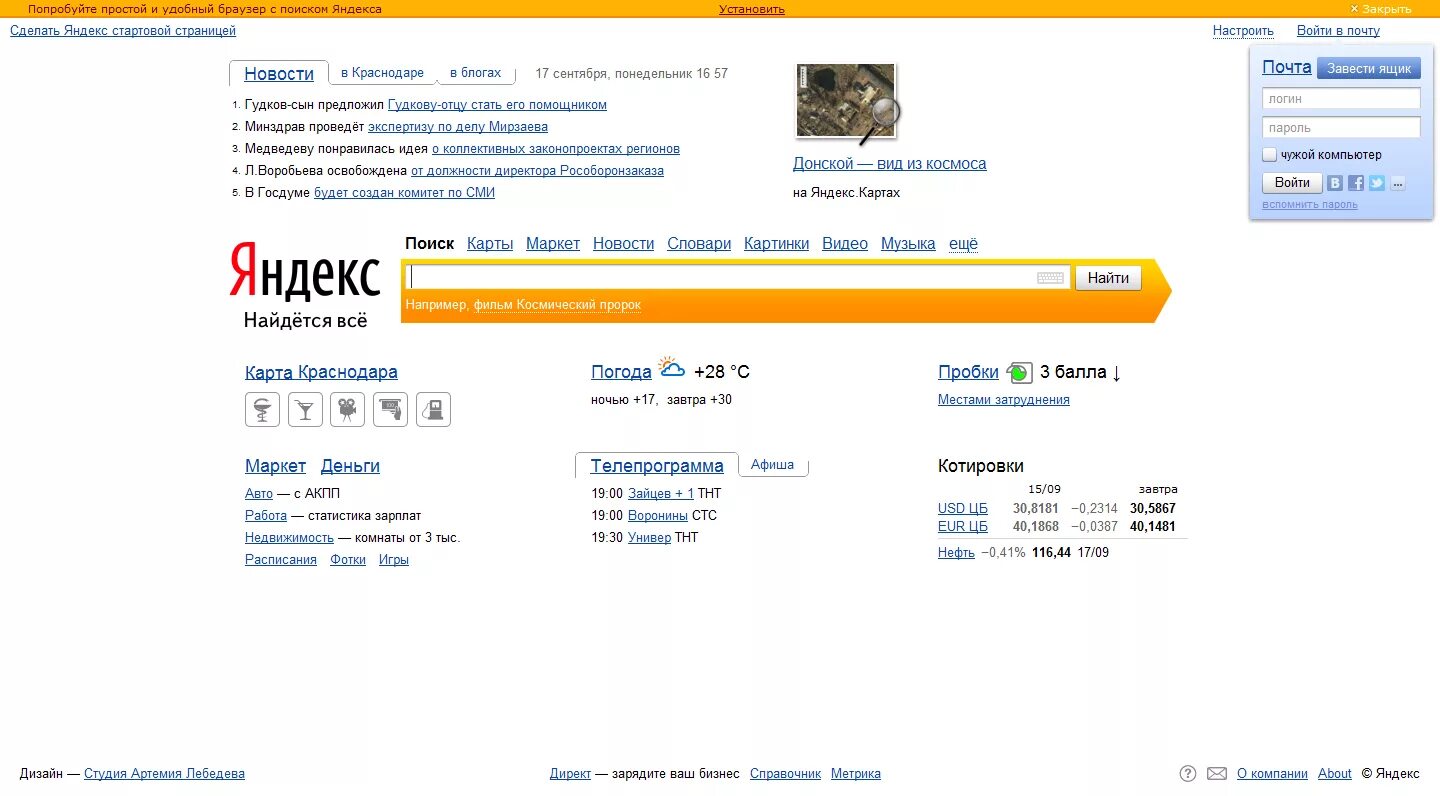Open Маркет in the search navigation
The height and width of the screenshot is (796, 1440).
point(553,243)
